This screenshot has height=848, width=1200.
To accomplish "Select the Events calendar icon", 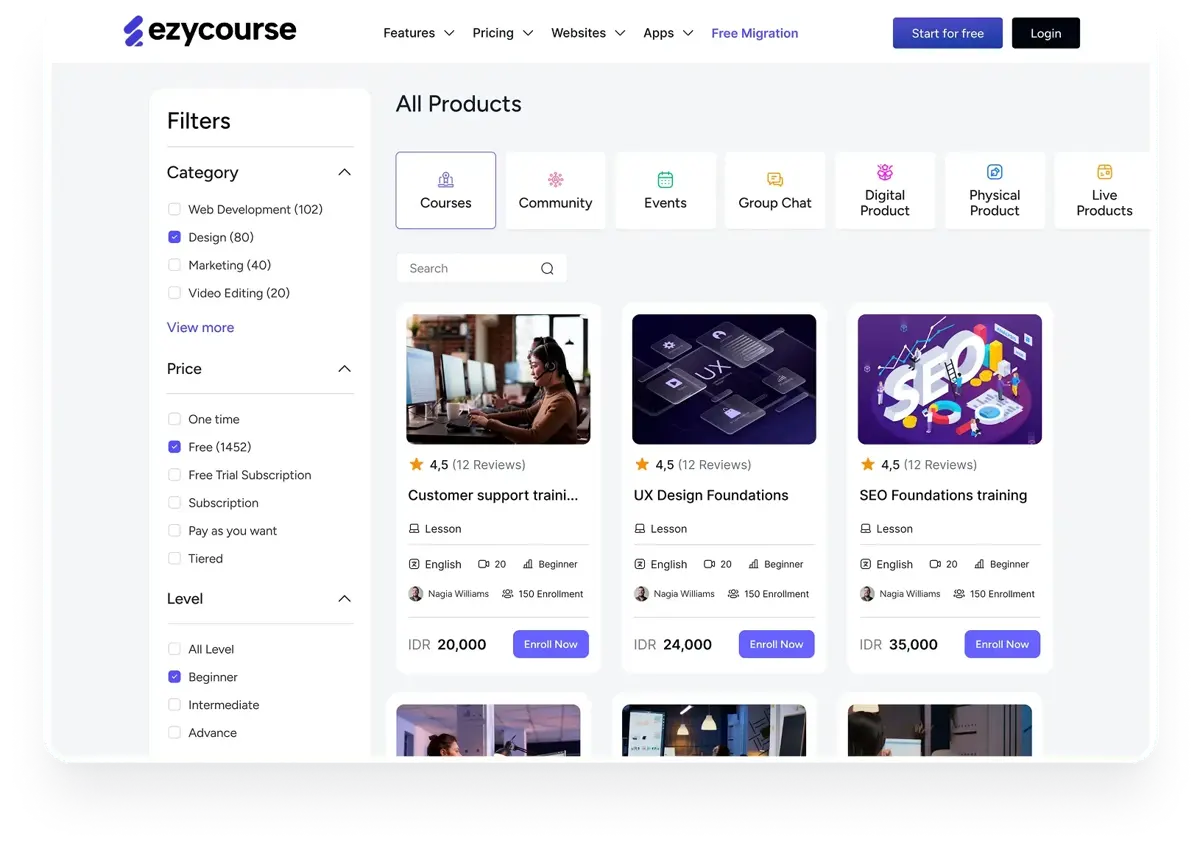I will coord(665,180).
